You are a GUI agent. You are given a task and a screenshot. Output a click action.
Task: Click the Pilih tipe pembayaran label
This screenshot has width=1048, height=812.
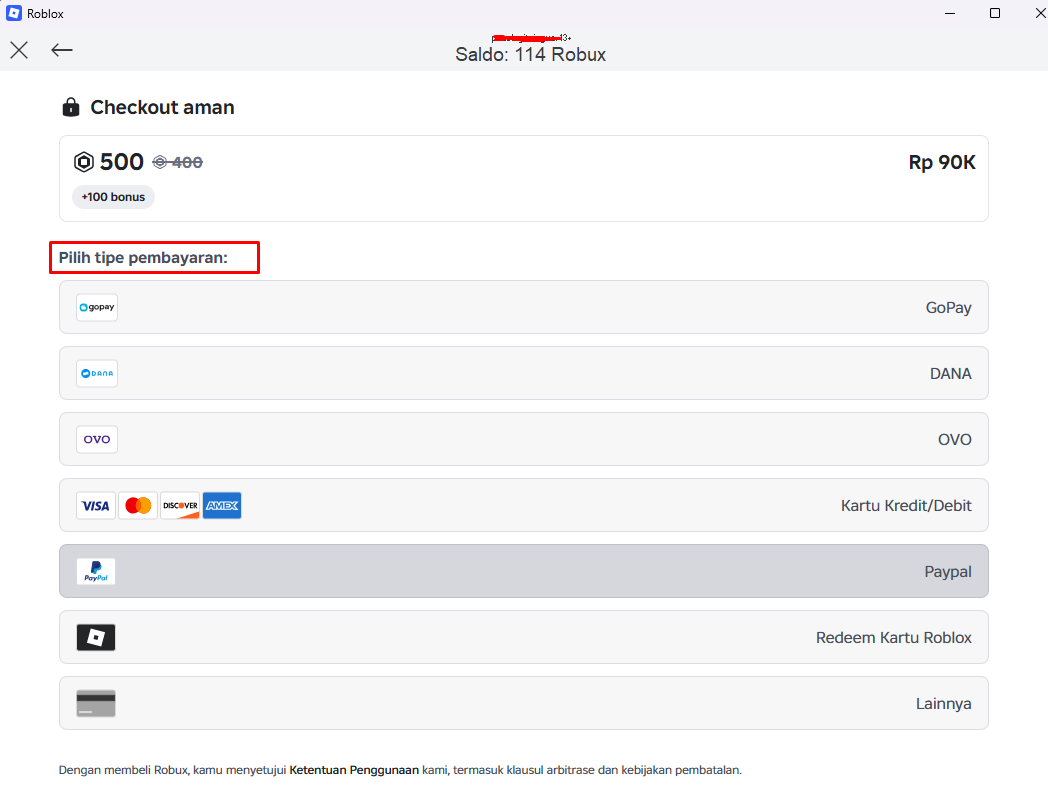143,258
